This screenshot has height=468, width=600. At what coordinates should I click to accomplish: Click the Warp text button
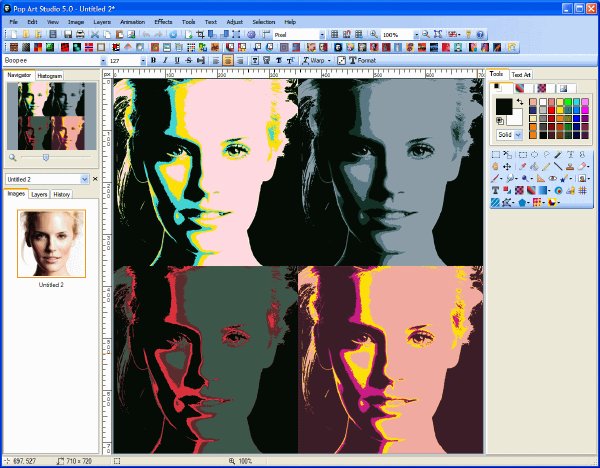click(x=314, y=60)
